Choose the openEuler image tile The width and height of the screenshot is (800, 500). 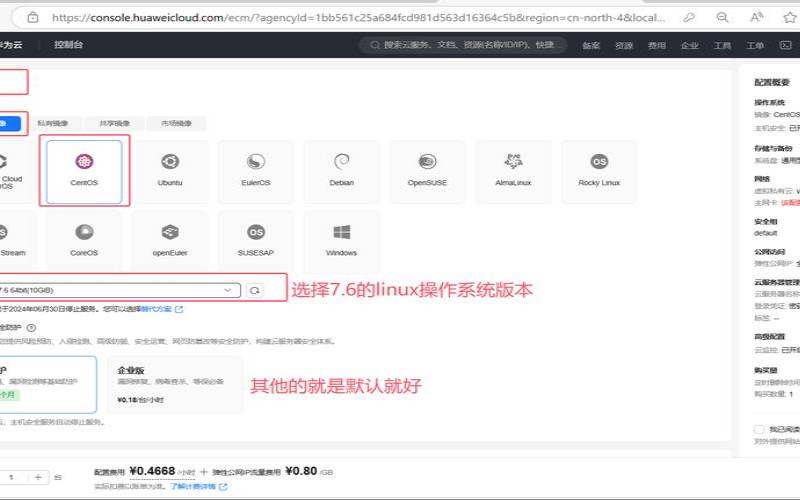(170, 241)
